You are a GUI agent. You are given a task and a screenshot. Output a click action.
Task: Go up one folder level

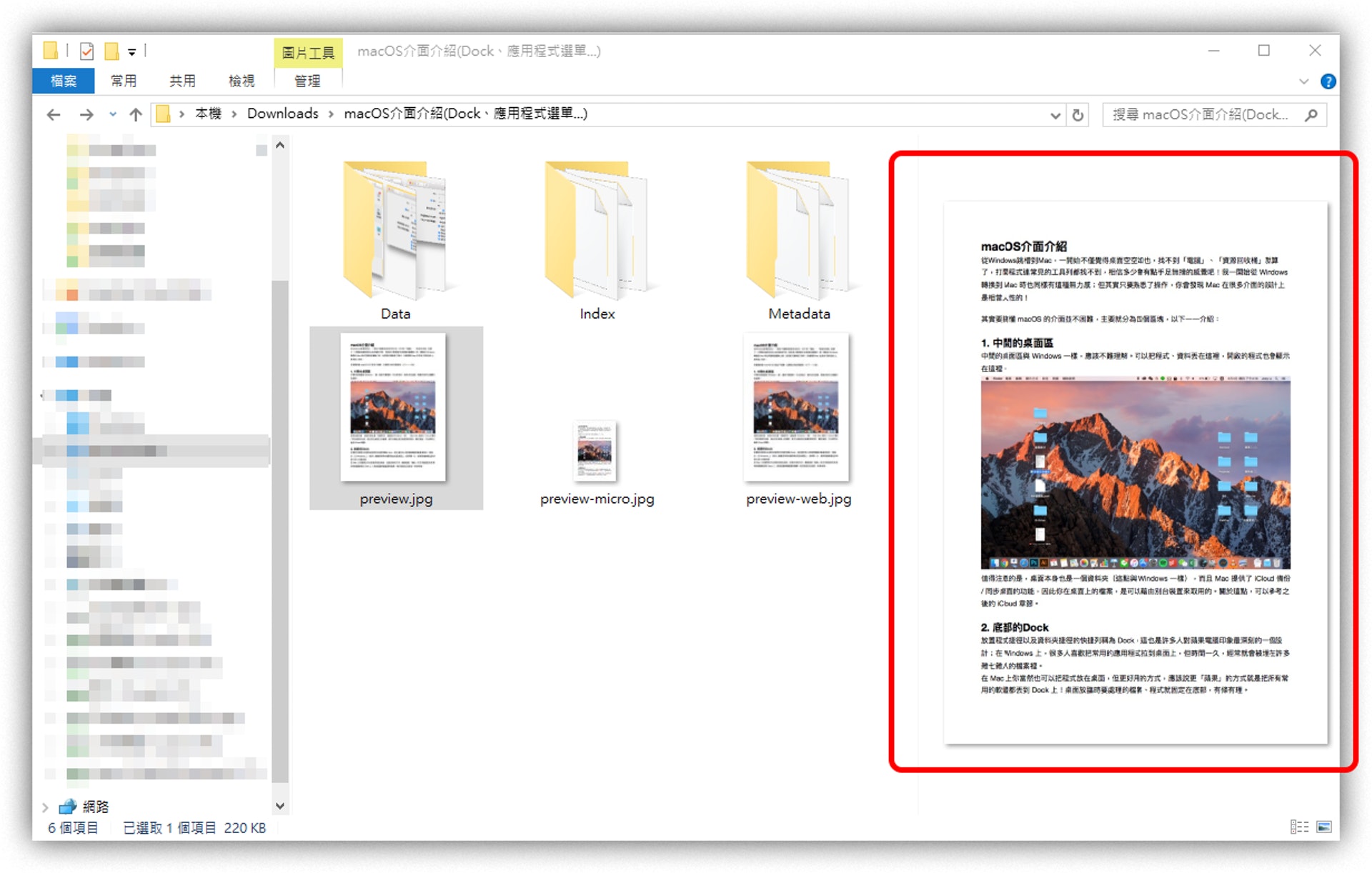click(136, 114)
